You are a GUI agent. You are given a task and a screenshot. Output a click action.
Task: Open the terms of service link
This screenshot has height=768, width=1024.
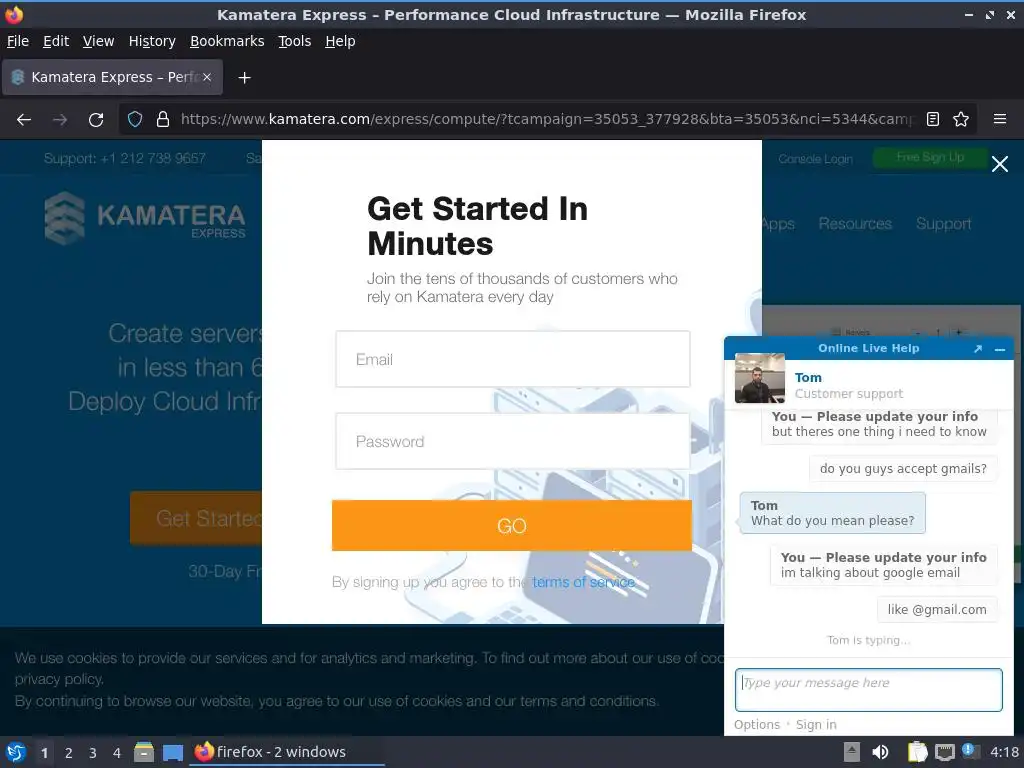click(583, 582)
